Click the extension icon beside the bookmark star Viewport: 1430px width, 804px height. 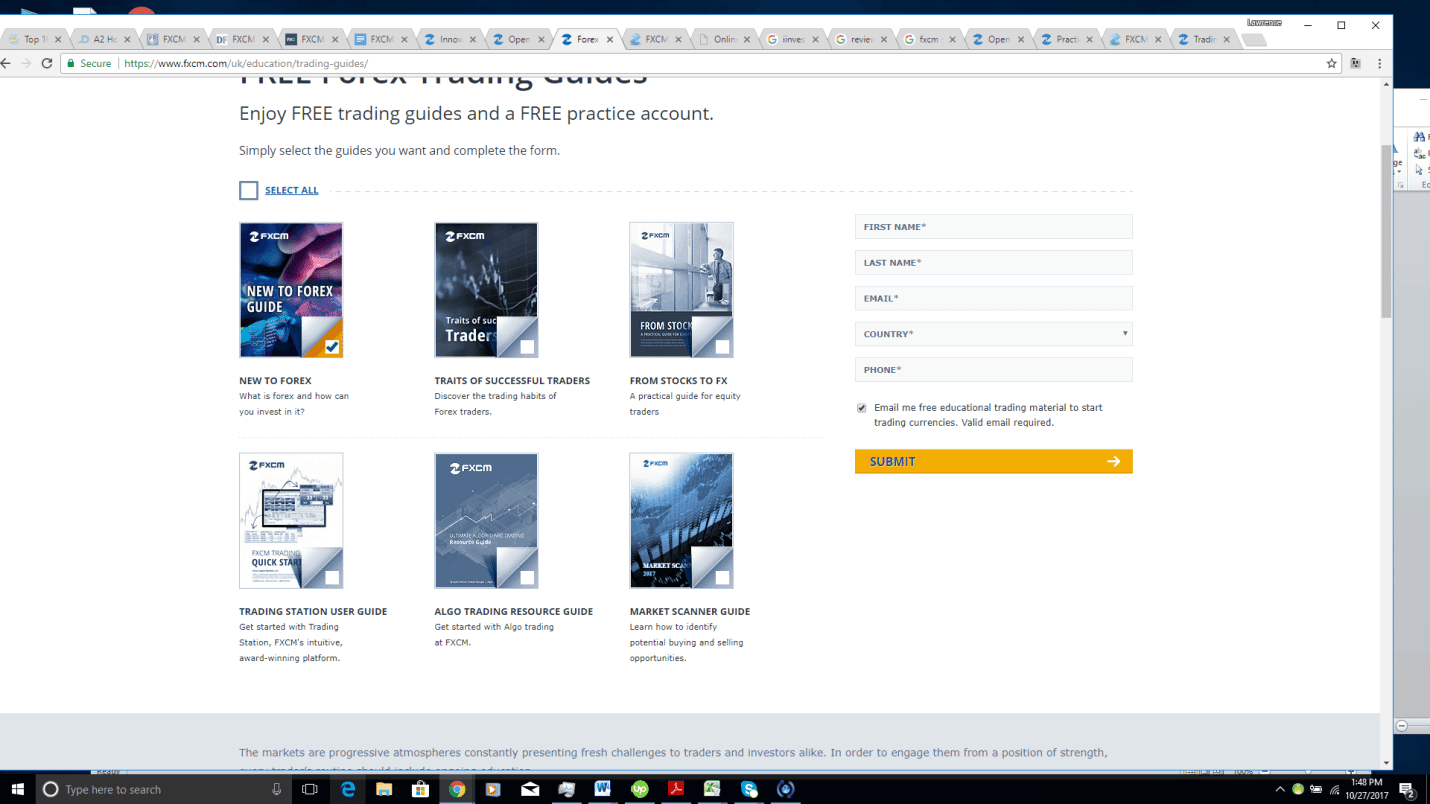click(x=1356, y=63)
